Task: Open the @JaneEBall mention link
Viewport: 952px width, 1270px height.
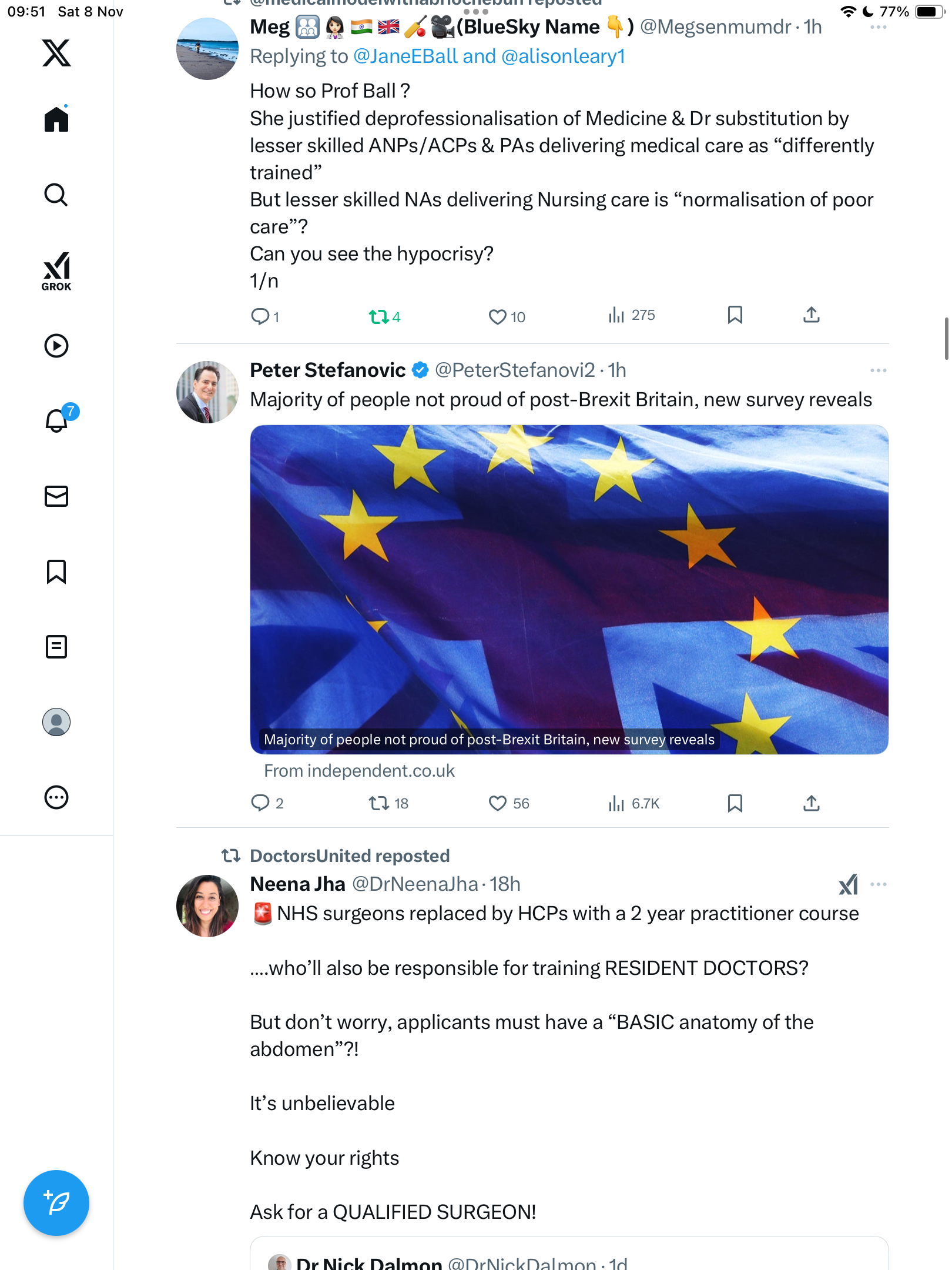Action: coord(405,56)
